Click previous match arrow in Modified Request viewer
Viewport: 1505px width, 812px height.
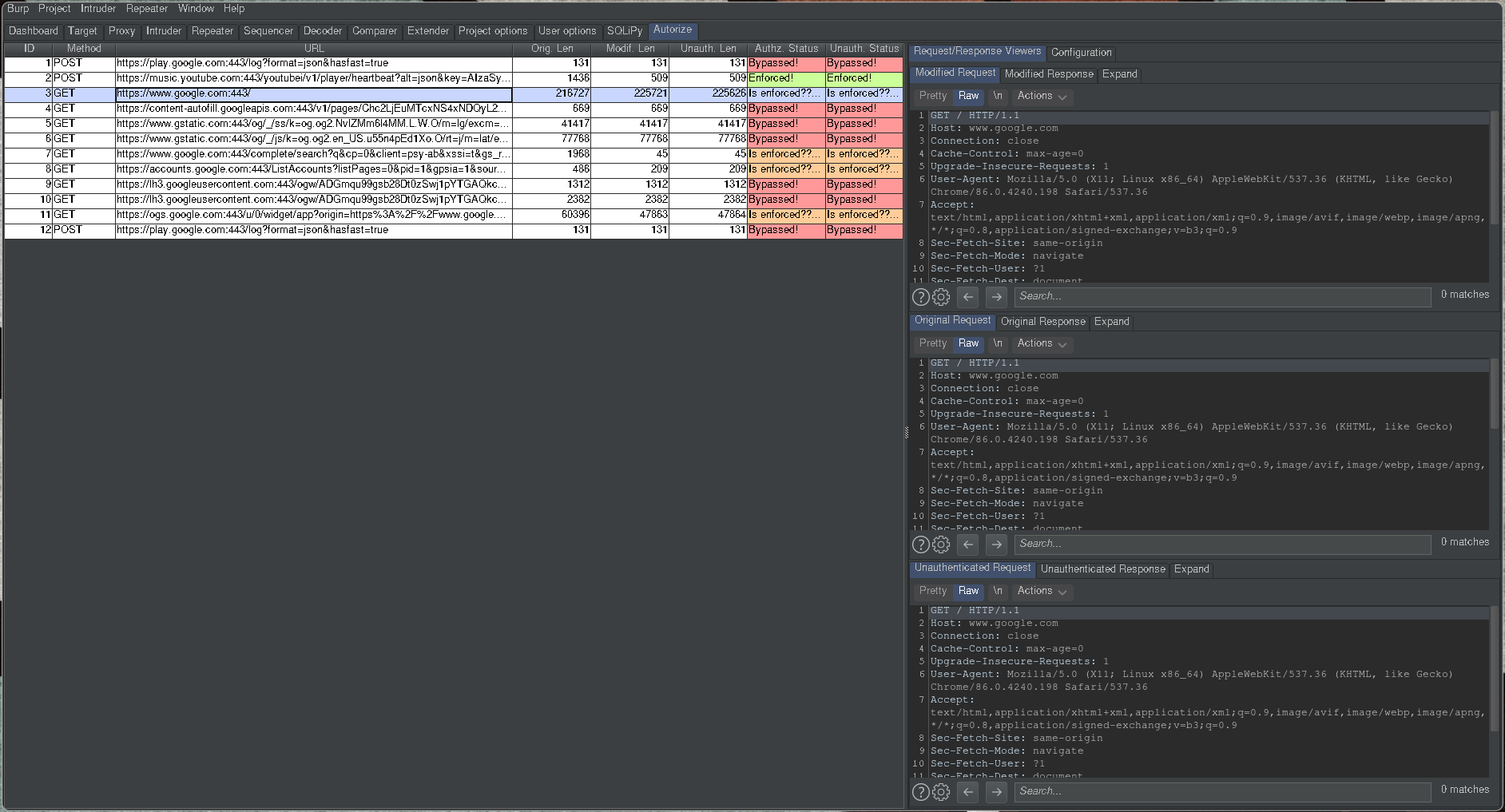[x=968, y=297]
